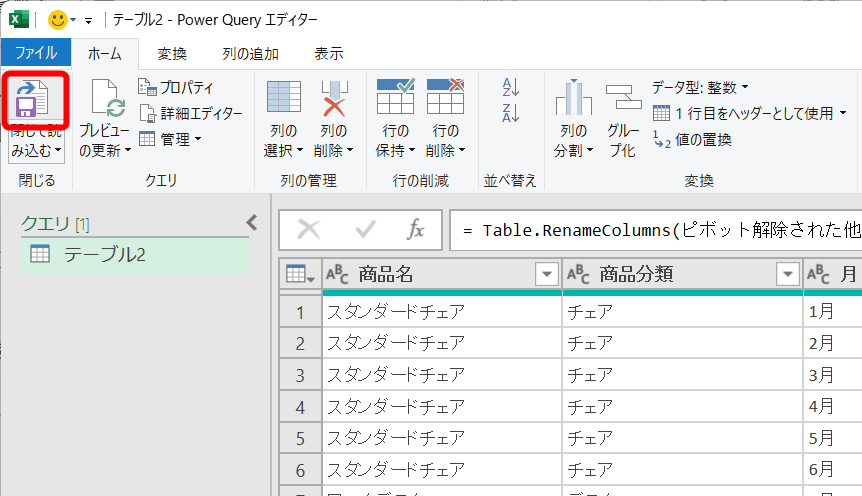Click the 列の選択 (Choose Columns) icon

click(x=284, y=98)
